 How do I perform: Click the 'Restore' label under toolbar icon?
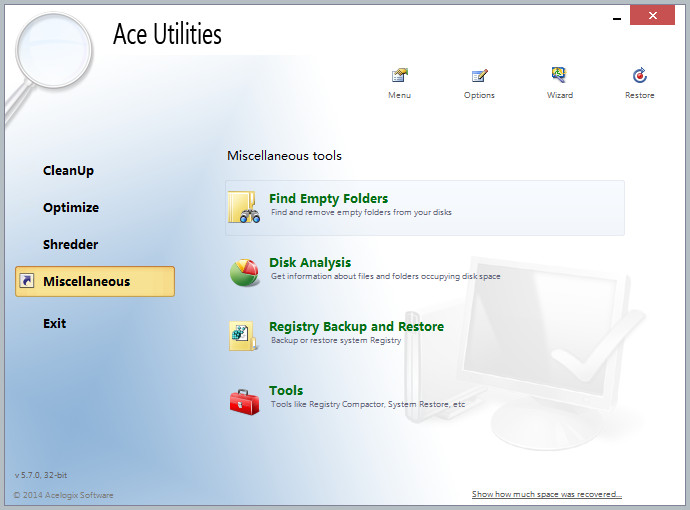coord(639,95)
